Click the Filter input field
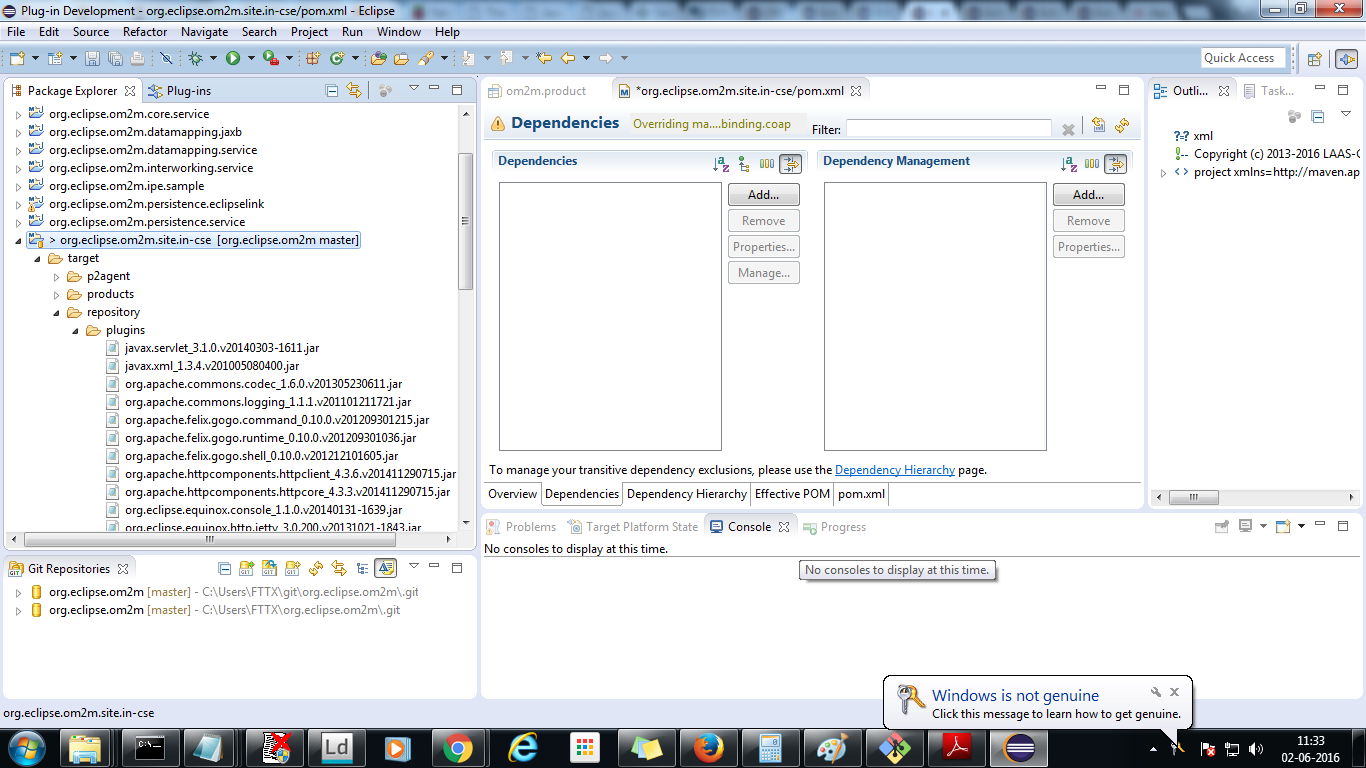This screenshot has height=768, width=1366. (x=948, y=129)
